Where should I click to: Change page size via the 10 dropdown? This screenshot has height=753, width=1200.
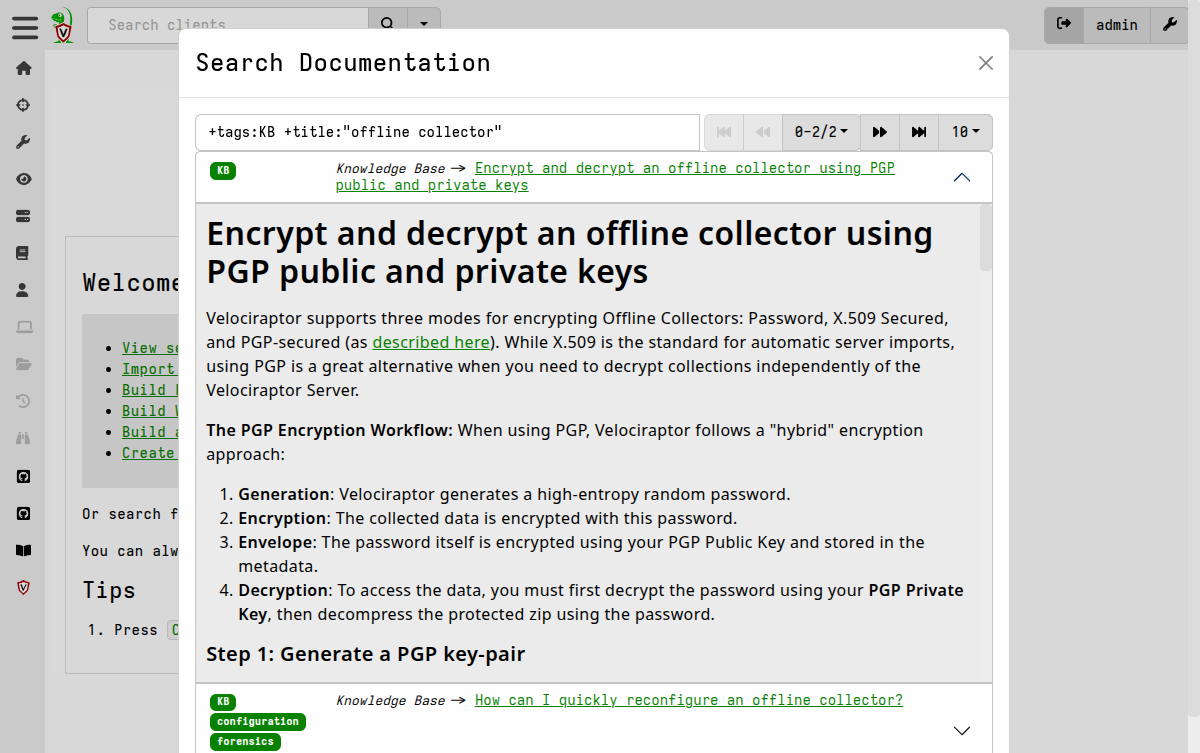coord(964,131)
